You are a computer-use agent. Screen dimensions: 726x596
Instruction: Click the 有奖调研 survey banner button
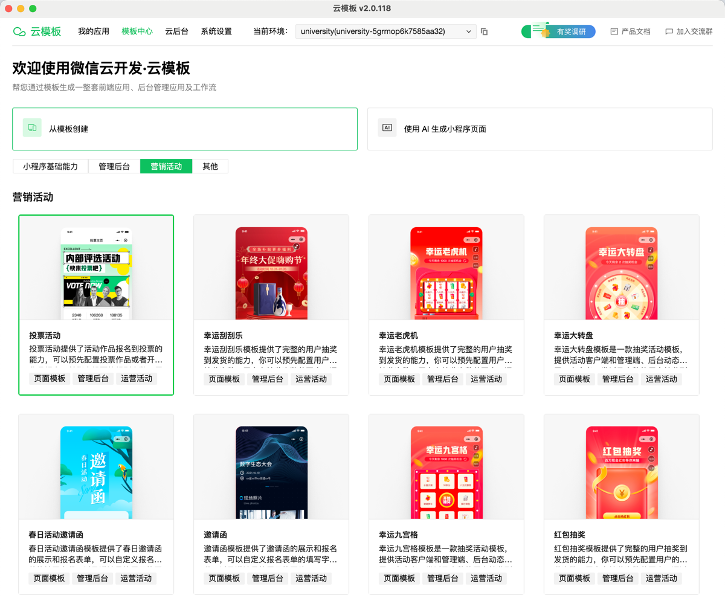coord(558,31)
